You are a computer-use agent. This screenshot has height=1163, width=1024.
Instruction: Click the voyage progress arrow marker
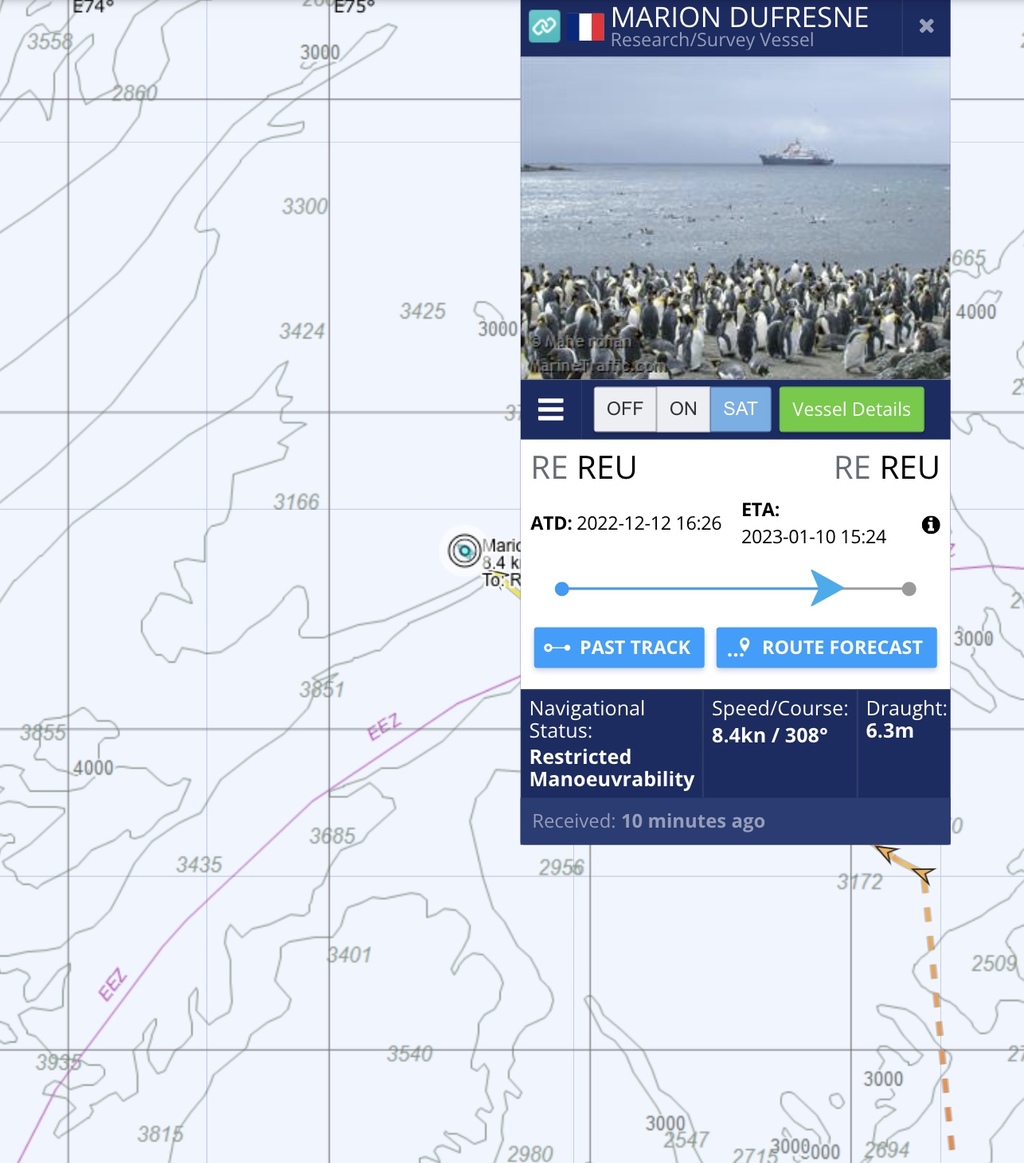click(x=827, y=588)
